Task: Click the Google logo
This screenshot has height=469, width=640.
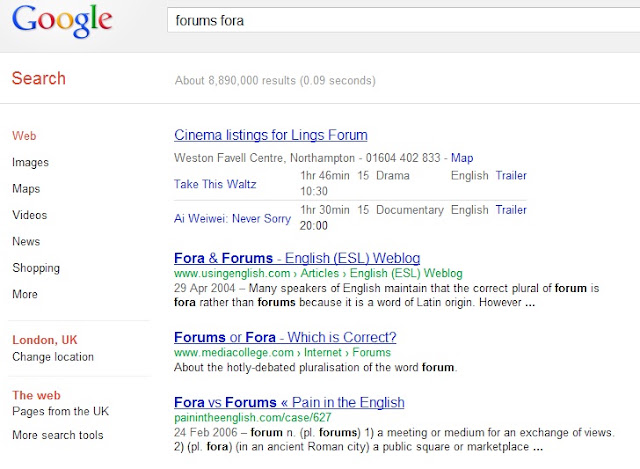Action: coord(62,21)
